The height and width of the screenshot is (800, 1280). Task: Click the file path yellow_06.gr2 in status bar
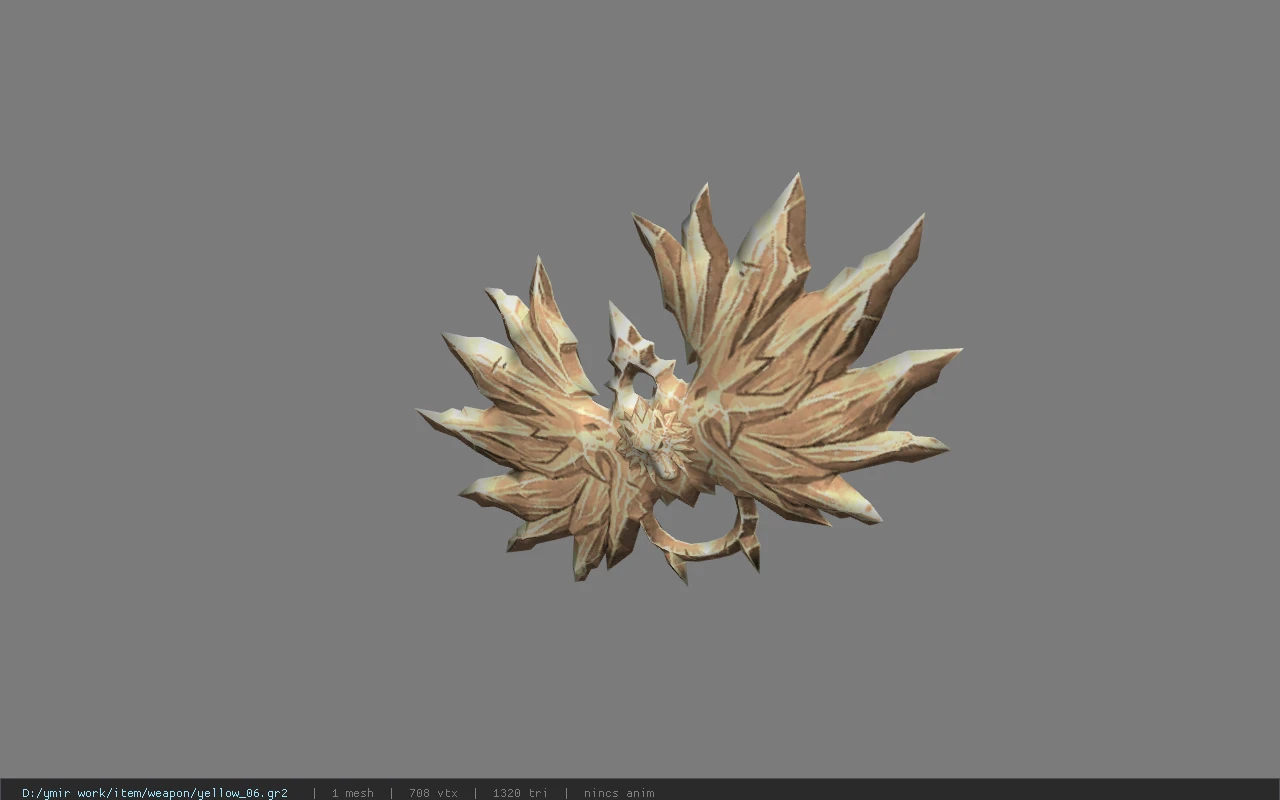pos(155,793)
